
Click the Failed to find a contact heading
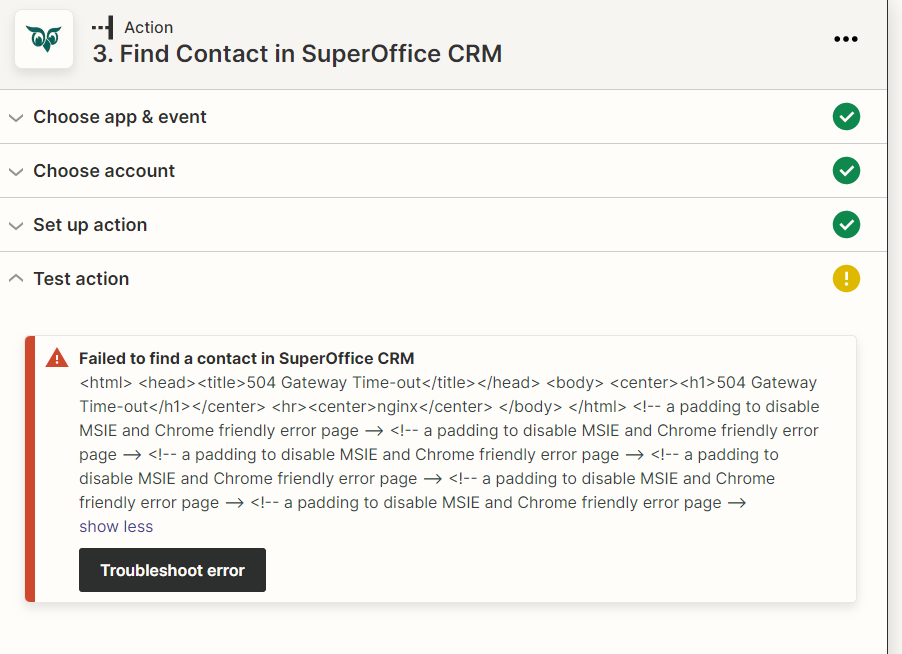click(x=246, y=358)
